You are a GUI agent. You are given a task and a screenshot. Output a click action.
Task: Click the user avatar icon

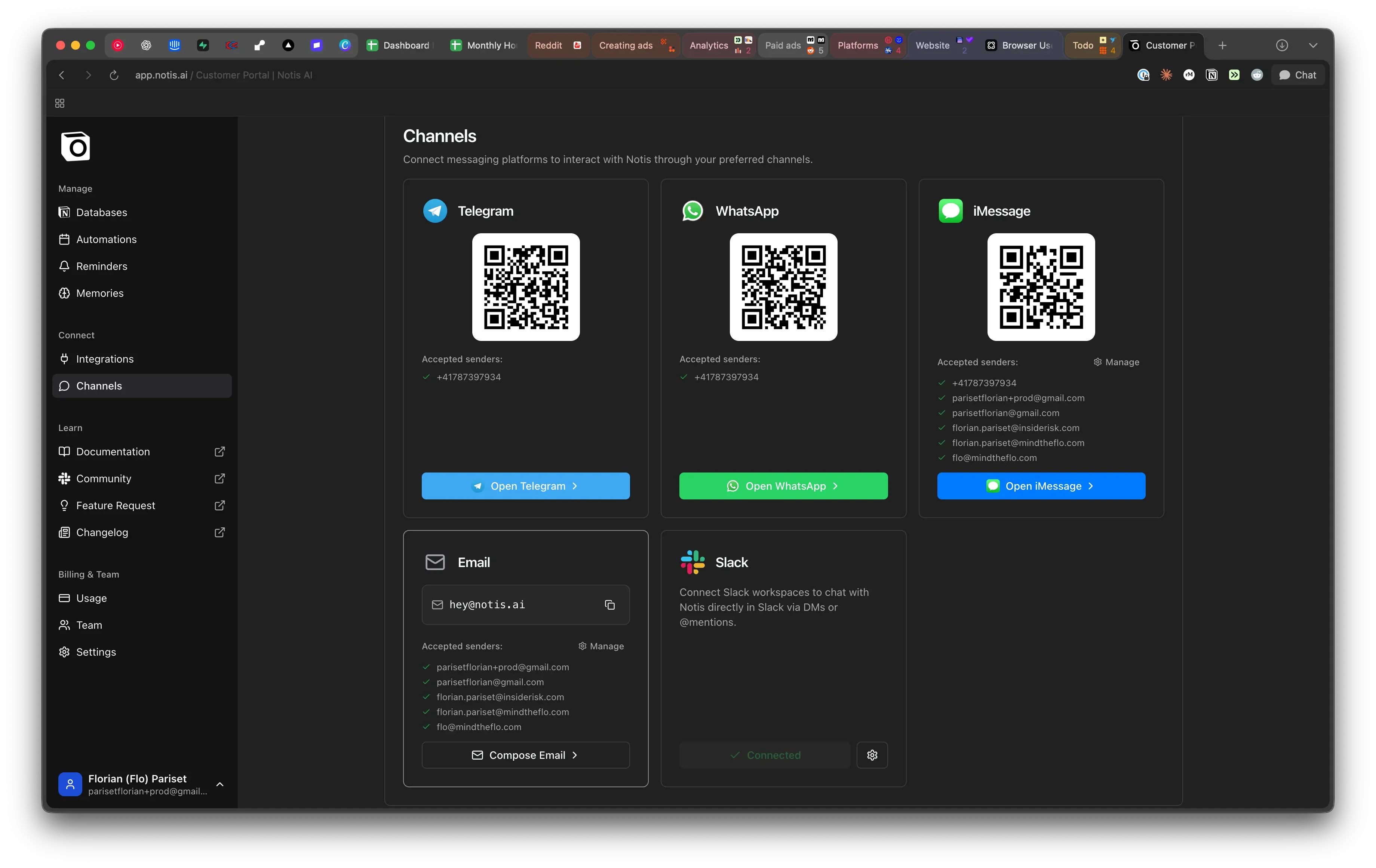click(x=70, y=784)
